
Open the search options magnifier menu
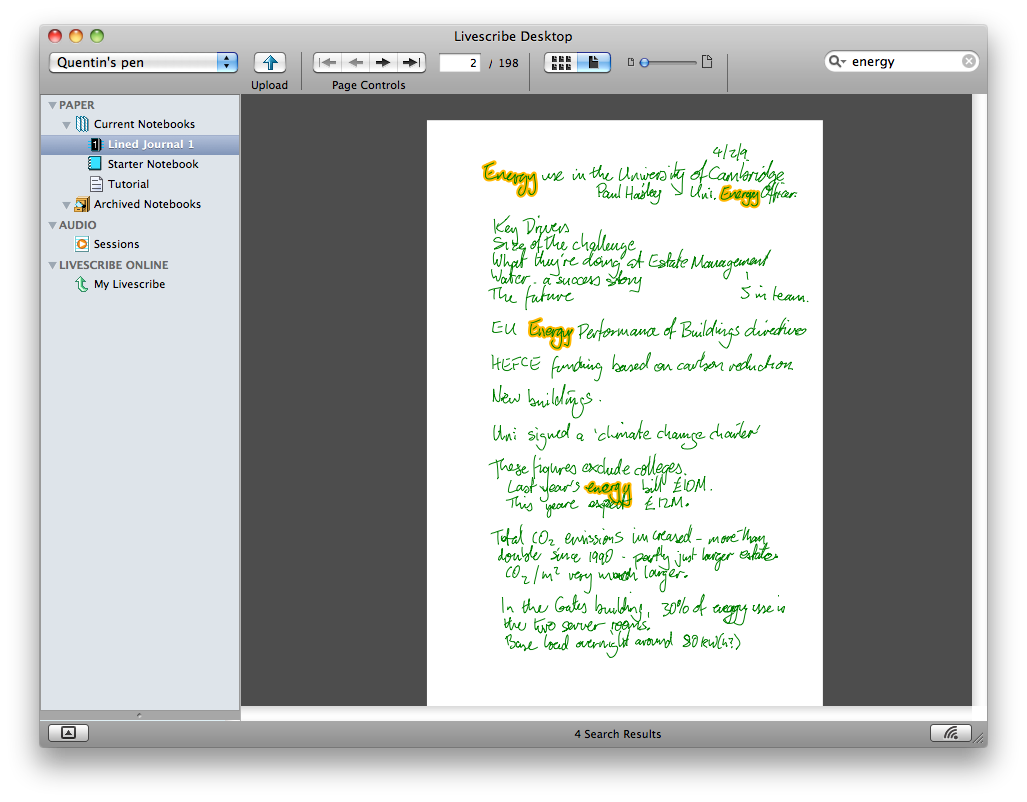coord(836,62)
